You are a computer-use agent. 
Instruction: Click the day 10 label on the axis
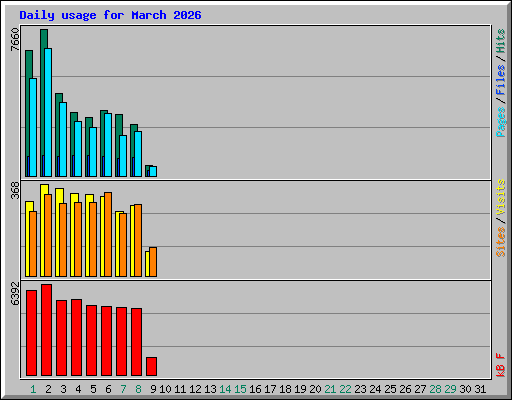(165, 389)
